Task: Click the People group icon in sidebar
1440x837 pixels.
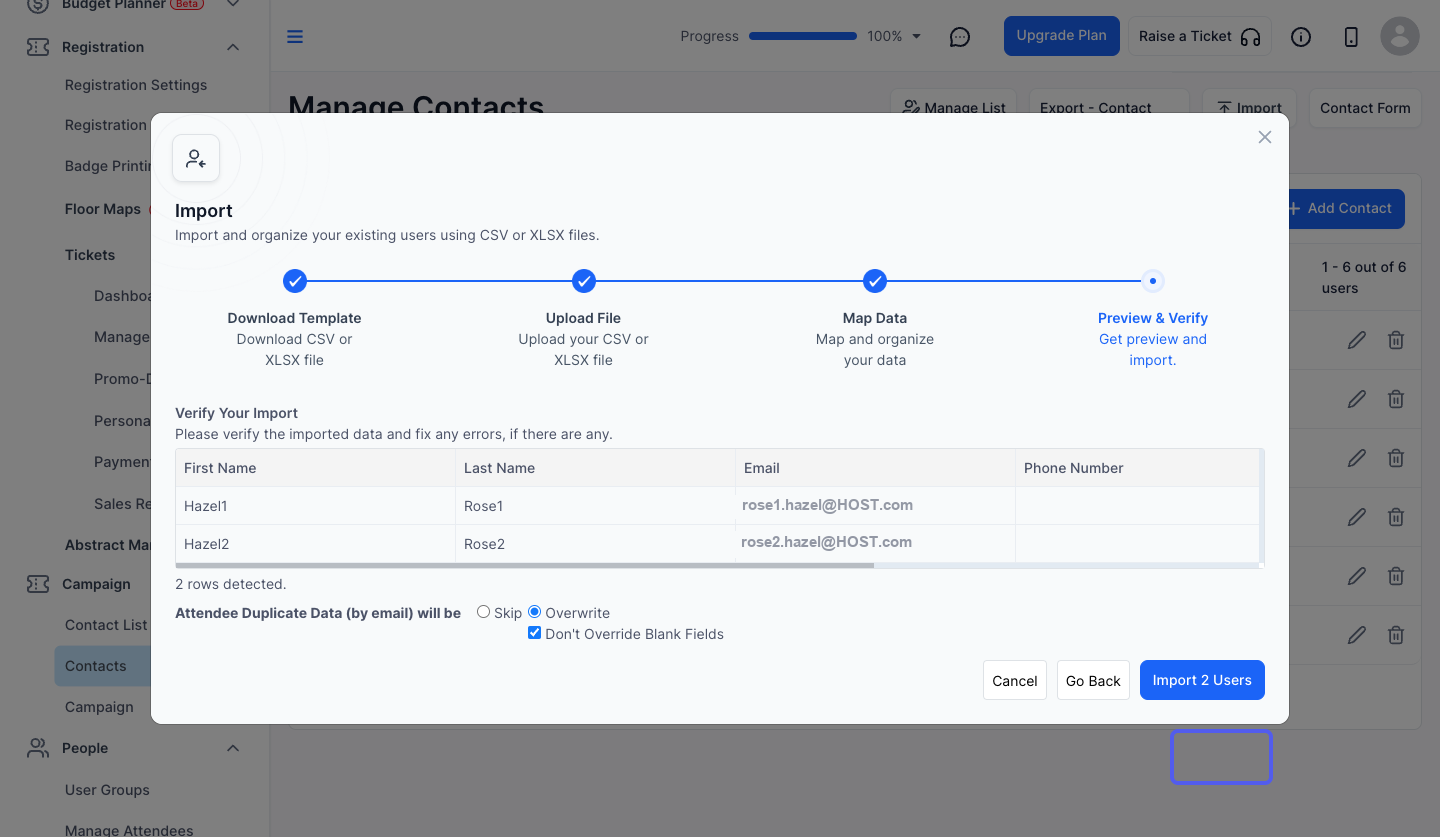Action: (x=38, y=748)
